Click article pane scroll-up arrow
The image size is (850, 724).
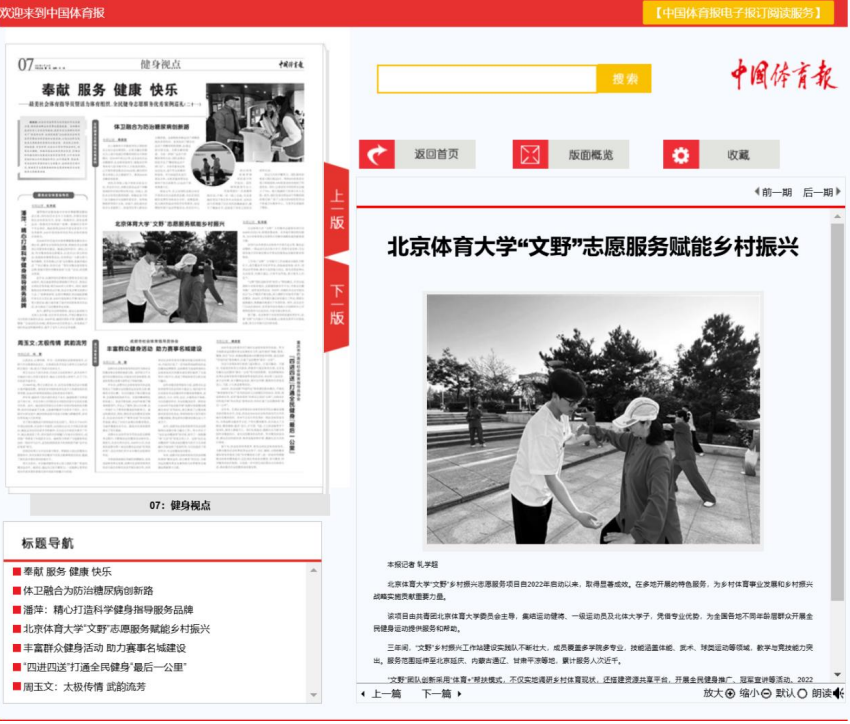pyautogui.click(x=838, y=216)
